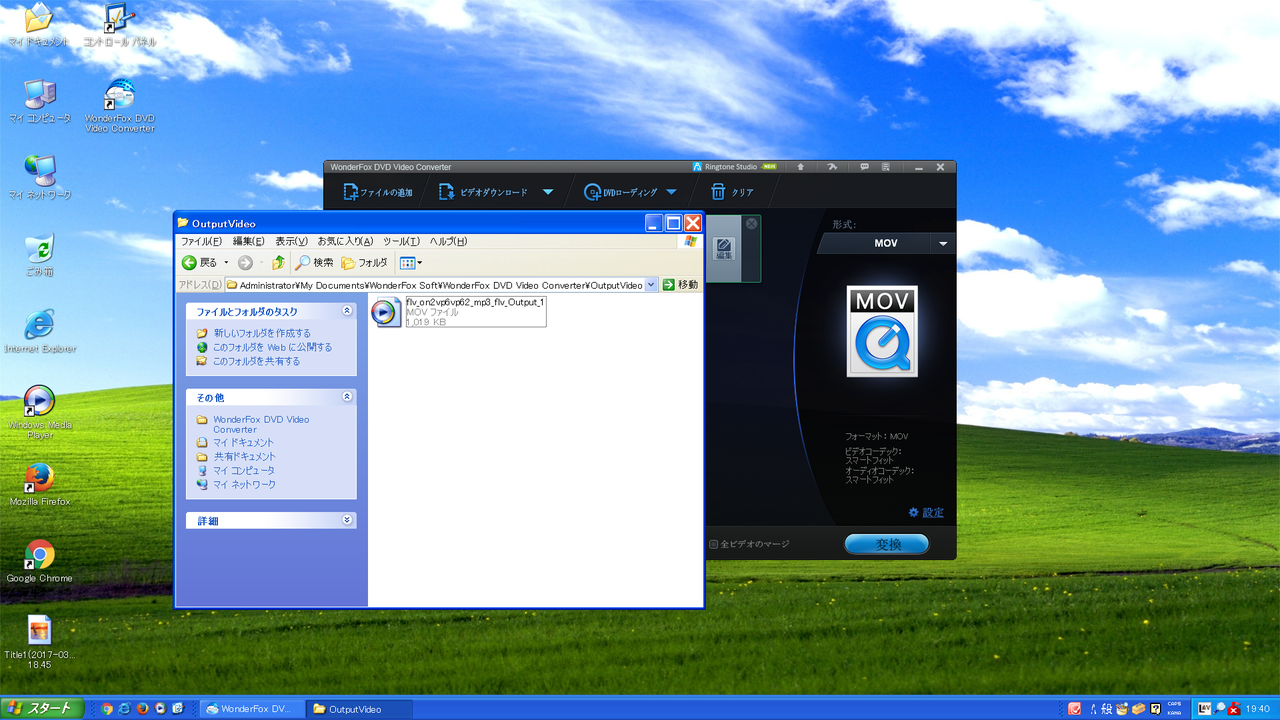
Task: Click the Search (検索) toolbar button
Action: point(314,263)
